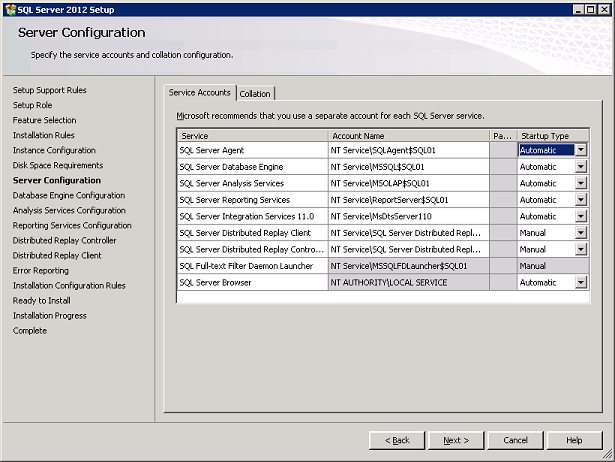Open Startup Type dropdown for SQL Server Analysis Services

pyautogui.click(x=581, y=183)
